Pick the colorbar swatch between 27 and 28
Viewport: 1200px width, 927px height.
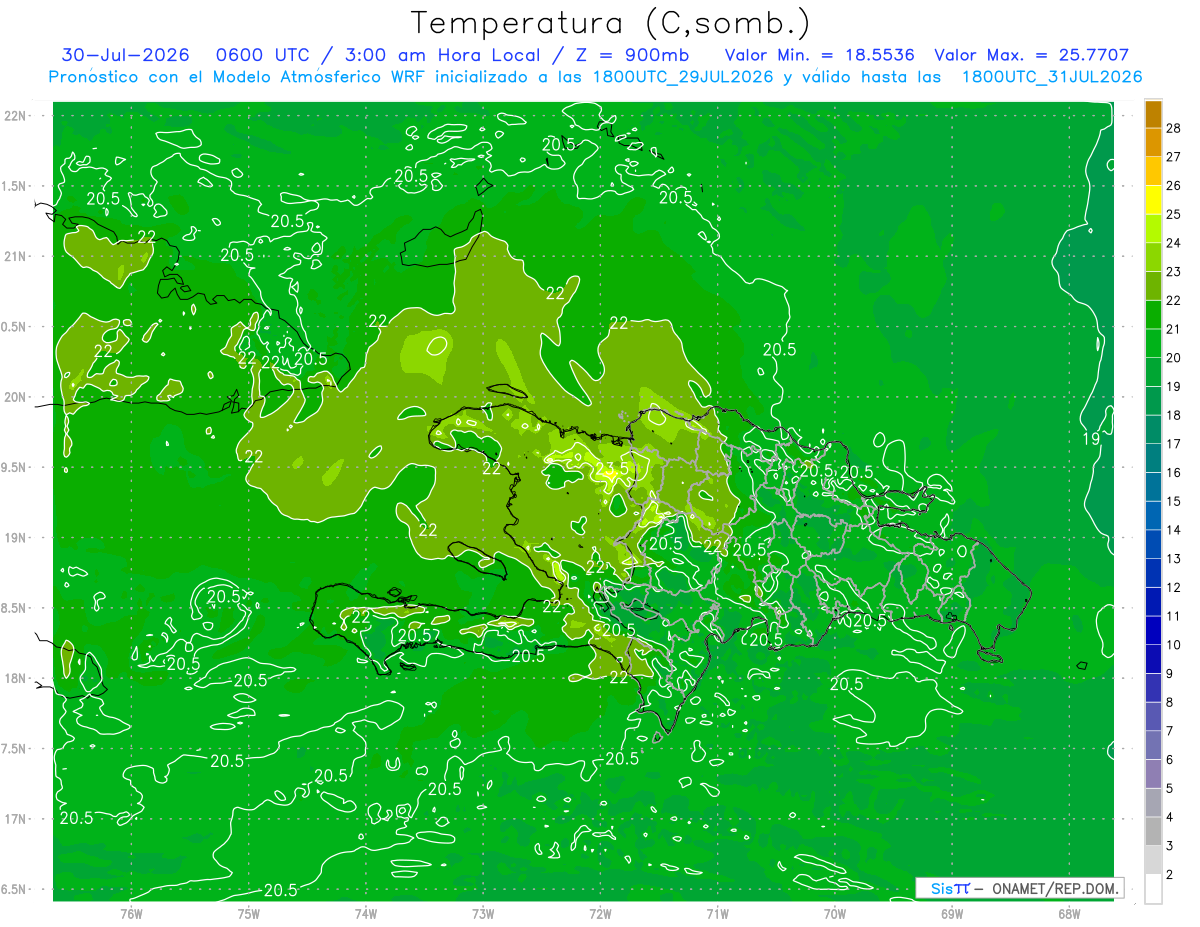click(x=1153, y=142)
